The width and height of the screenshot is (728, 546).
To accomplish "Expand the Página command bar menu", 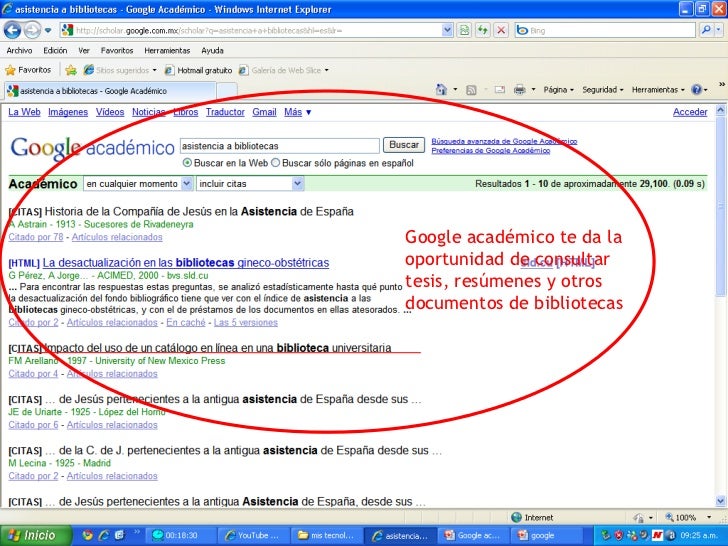I will point(559,90).
